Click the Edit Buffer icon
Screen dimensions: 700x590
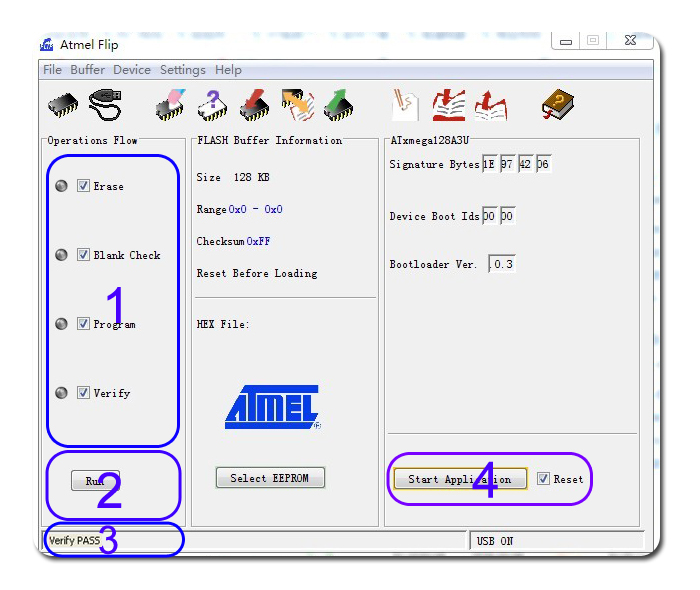(405, 105)
